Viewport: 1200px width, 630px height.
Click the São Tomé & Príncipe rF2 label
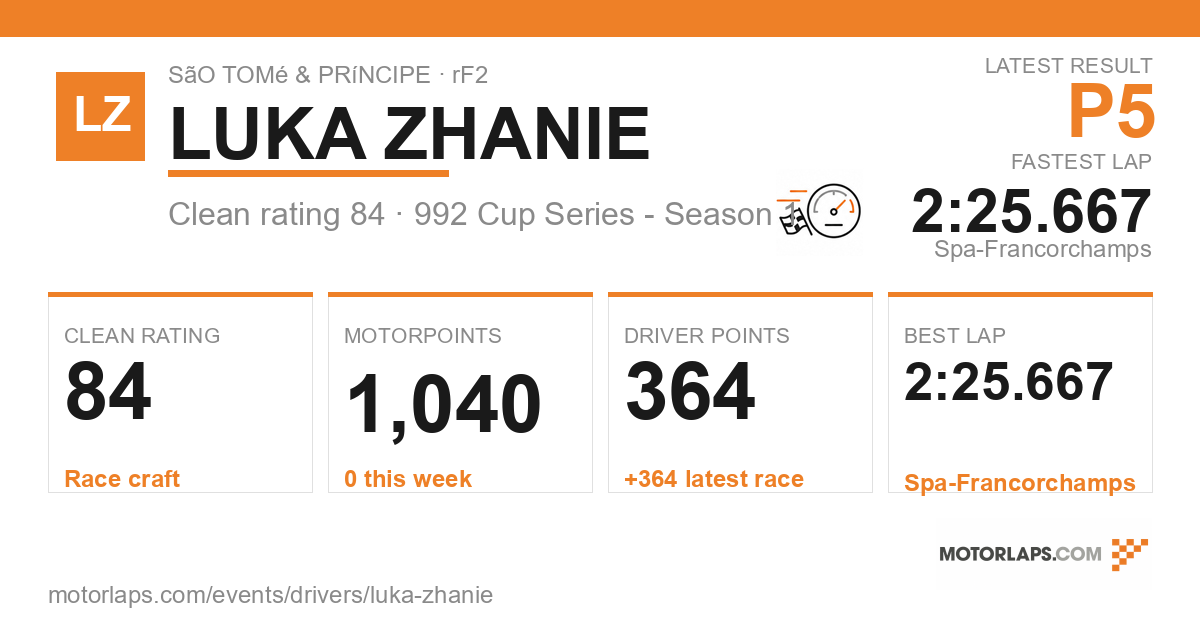point(328,75)
